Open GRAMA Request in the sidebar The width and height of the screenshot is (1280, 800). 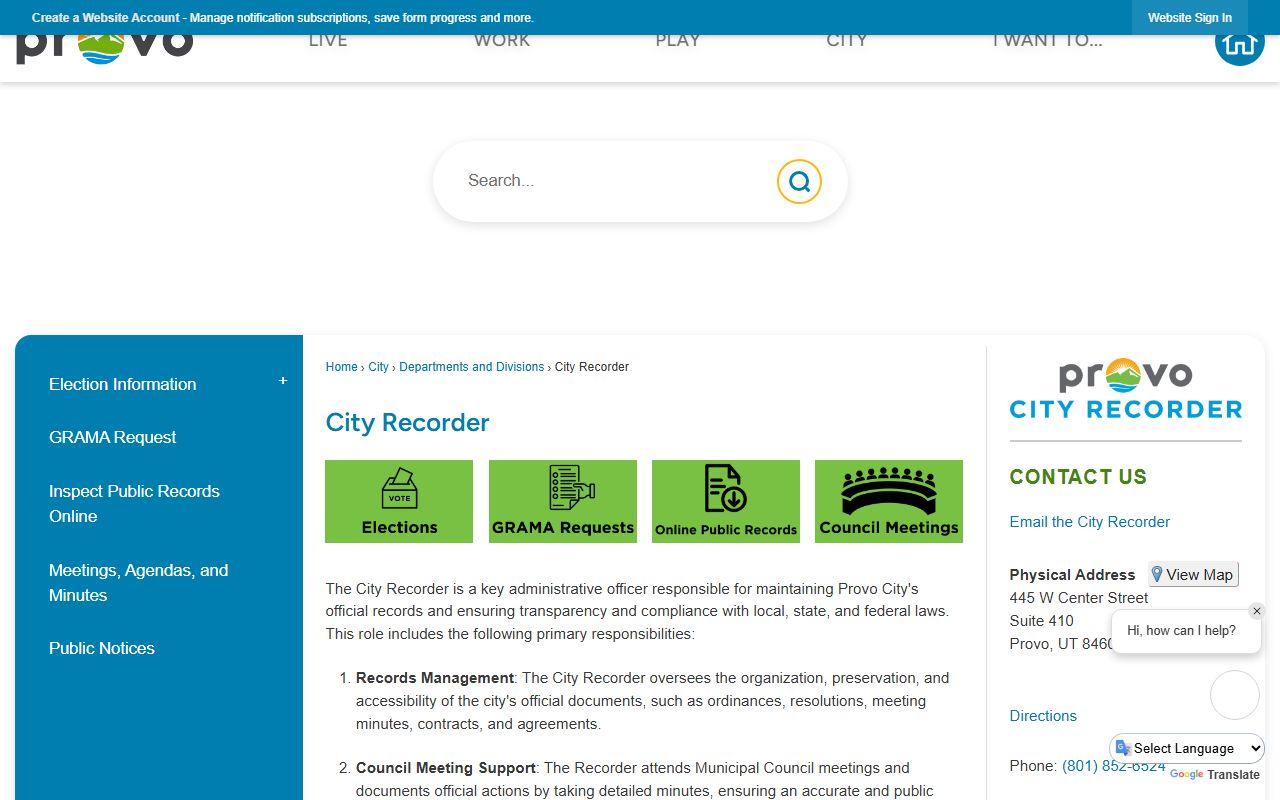coord(112,437)
